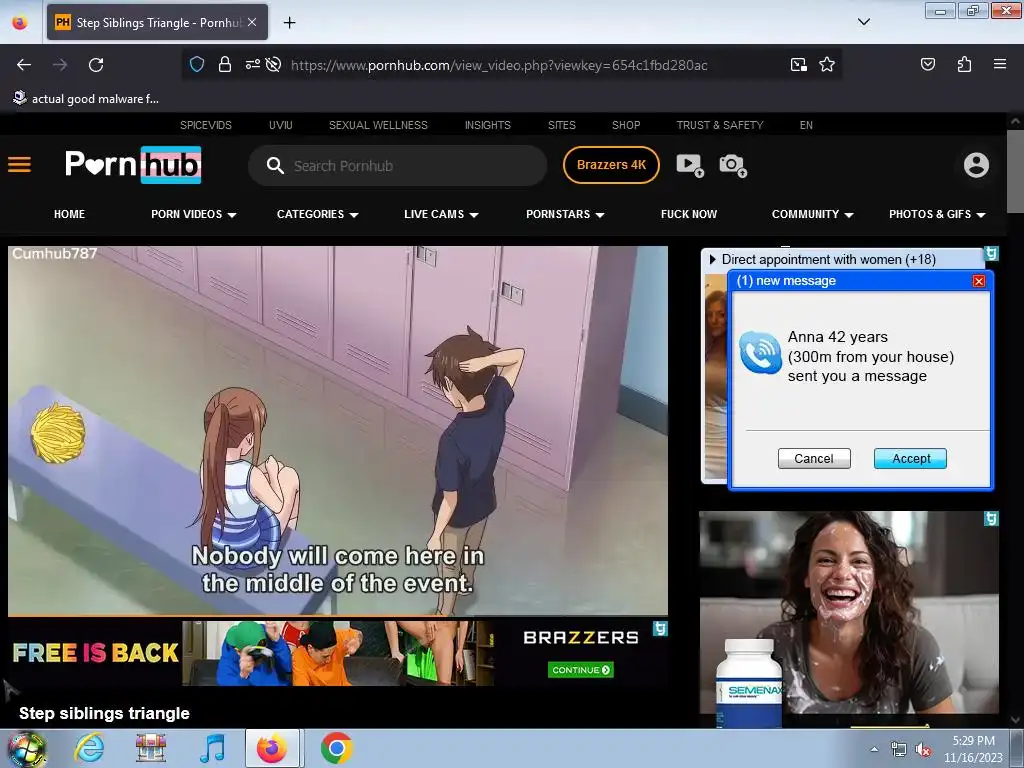Open the list-all-tabs chevron in the tab bar
Screen dimensions: 1024x768
coord(863,22)
